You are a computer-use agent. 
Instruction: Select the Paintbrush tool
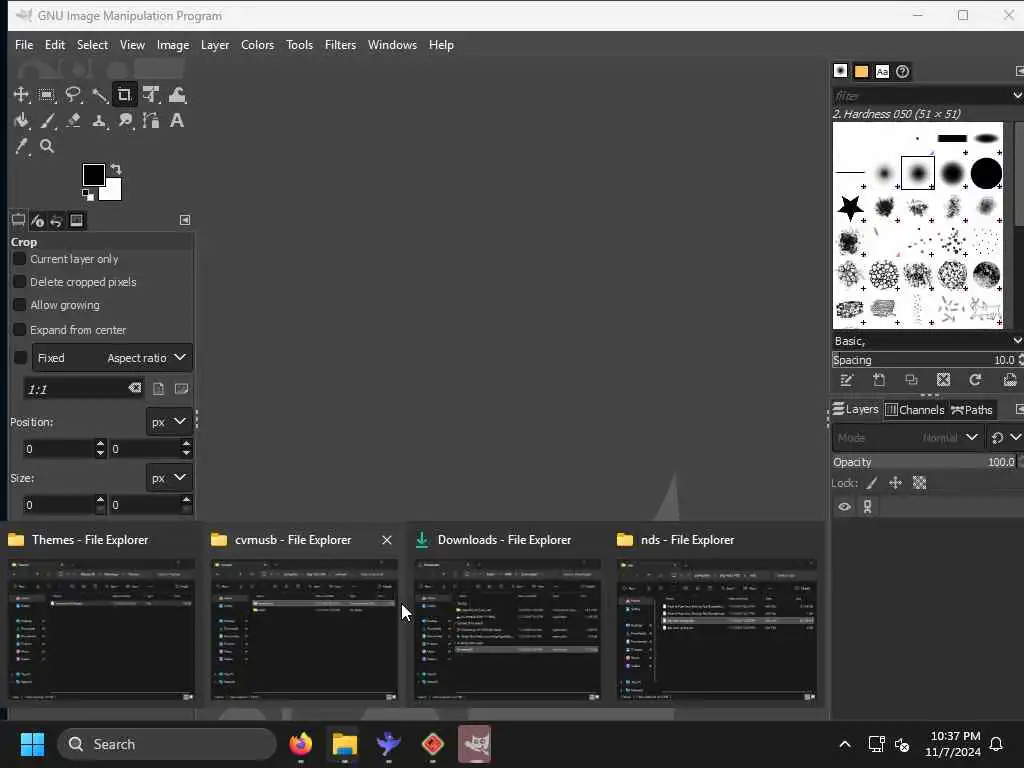click(46, 121)
